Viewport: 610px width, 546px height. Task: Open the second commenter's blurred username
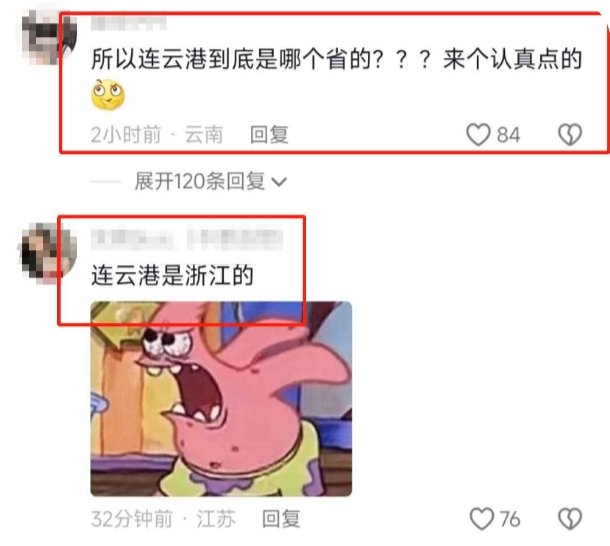187,239
